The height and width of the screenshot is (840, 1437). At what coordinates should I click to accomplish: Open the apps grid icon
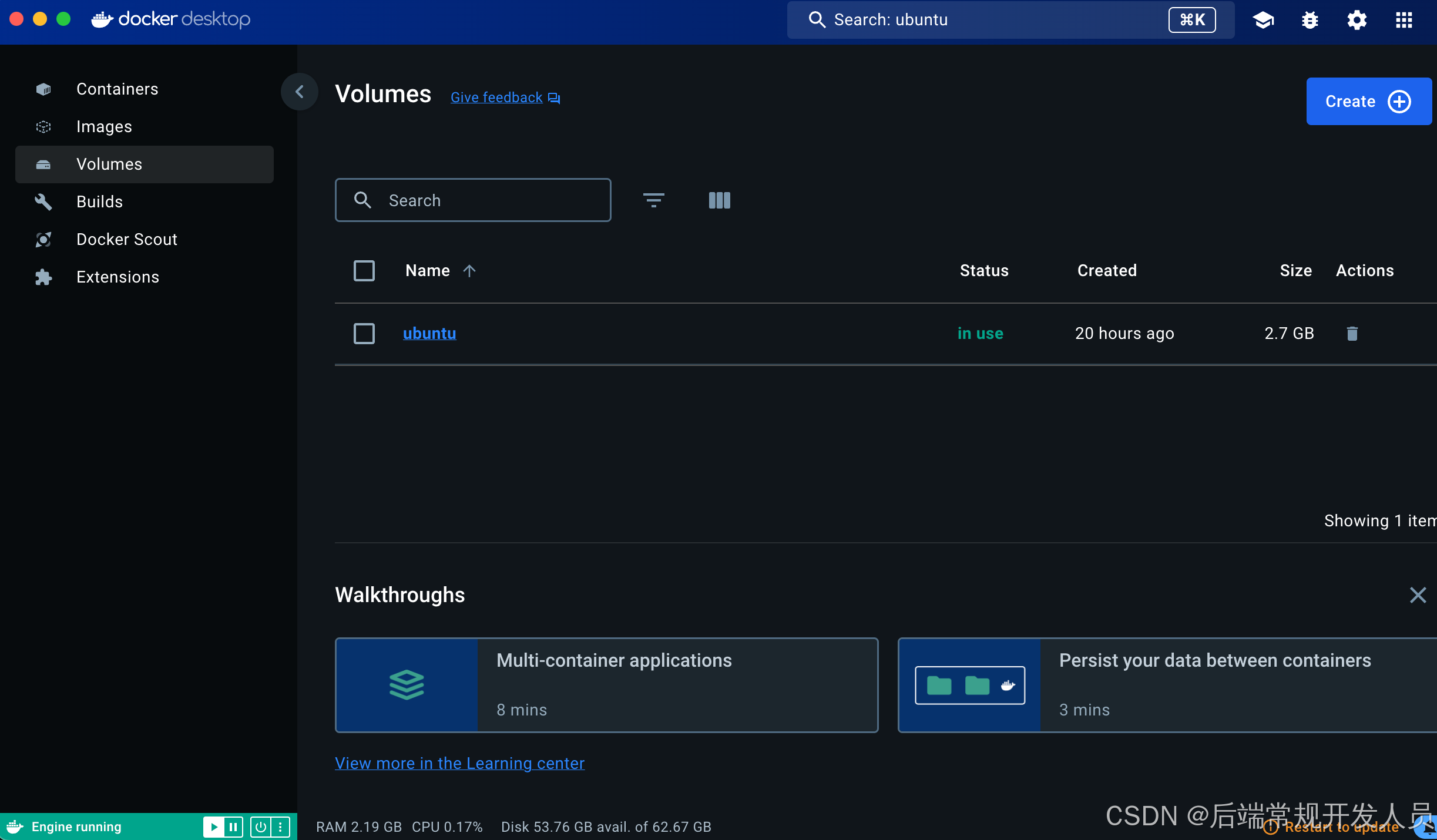point(1404,20)
